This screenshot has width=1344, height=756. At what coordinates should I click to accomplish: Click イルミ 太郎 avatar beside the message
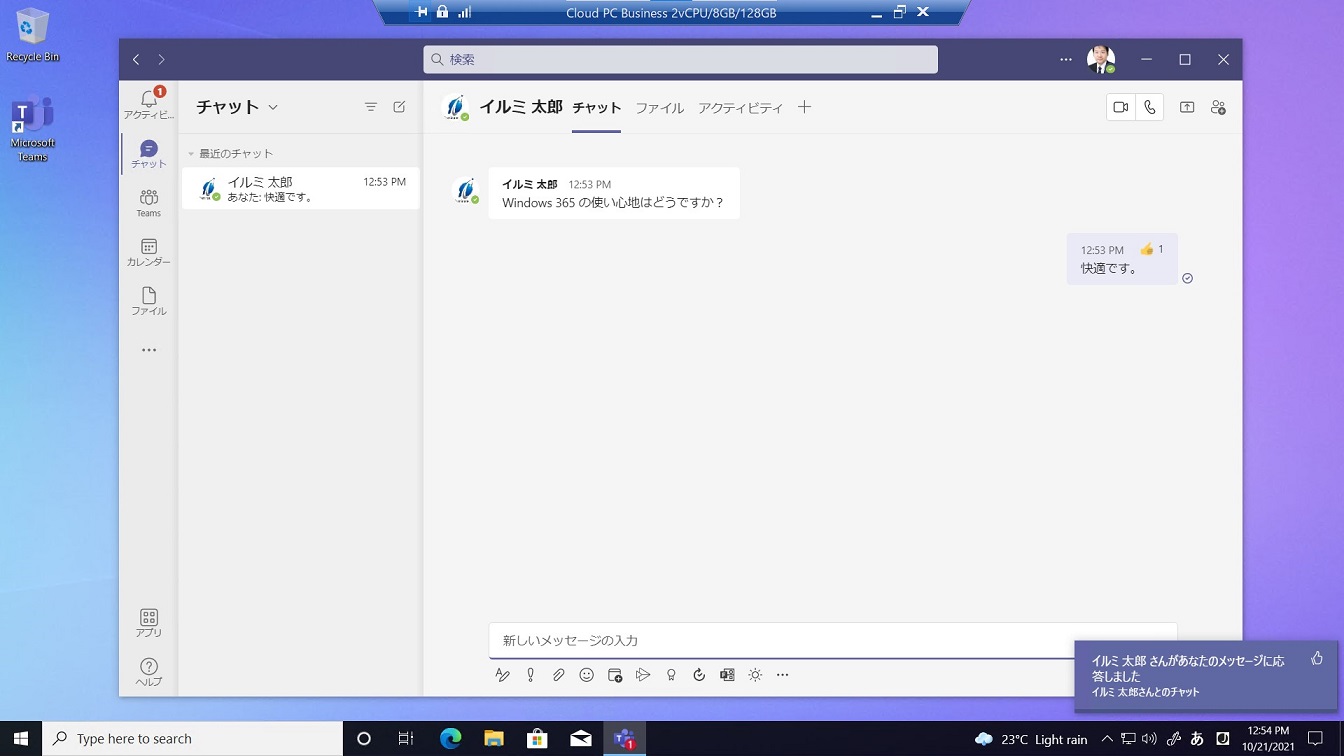(x=464, y=190)
